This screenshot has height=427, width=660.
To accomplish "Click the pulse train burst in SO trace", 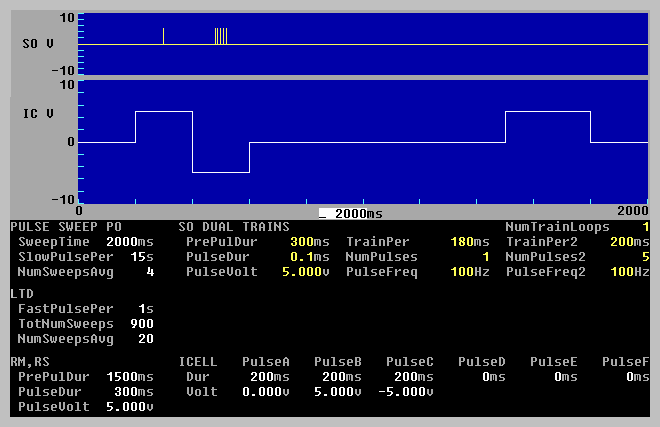I will point(221,37).
